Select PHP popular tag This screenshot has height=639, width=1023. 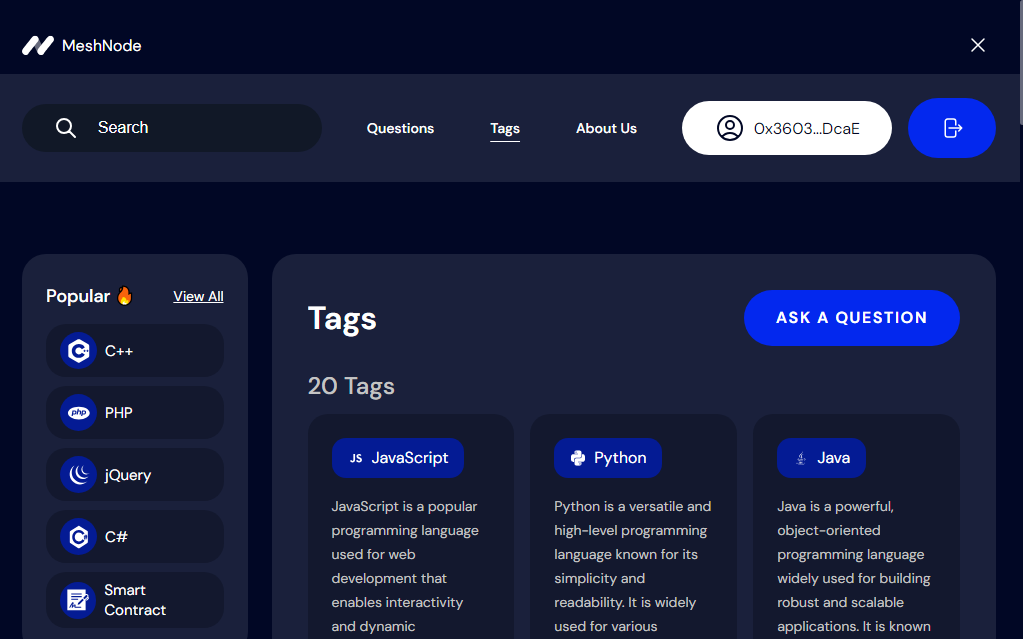(135, 413)
